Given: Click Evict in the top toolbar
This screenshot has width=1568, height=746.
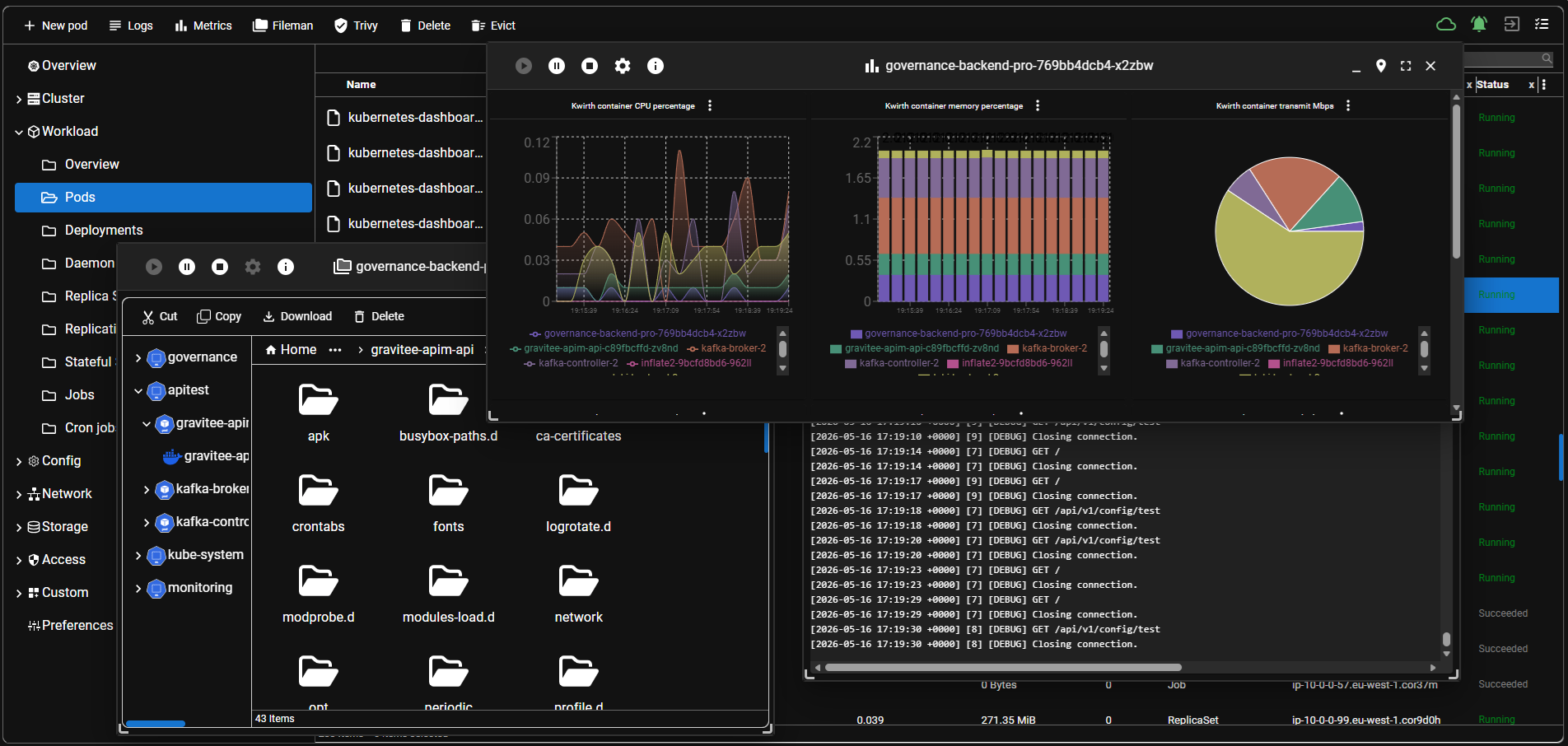Looking at the screenshot, I should (493, 26).
